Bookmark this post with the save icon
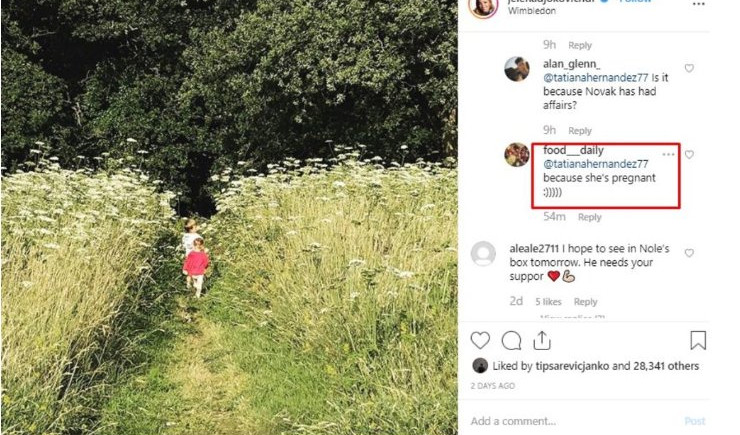740x435 pixels. pyautogui.click(x=698, y=340)
